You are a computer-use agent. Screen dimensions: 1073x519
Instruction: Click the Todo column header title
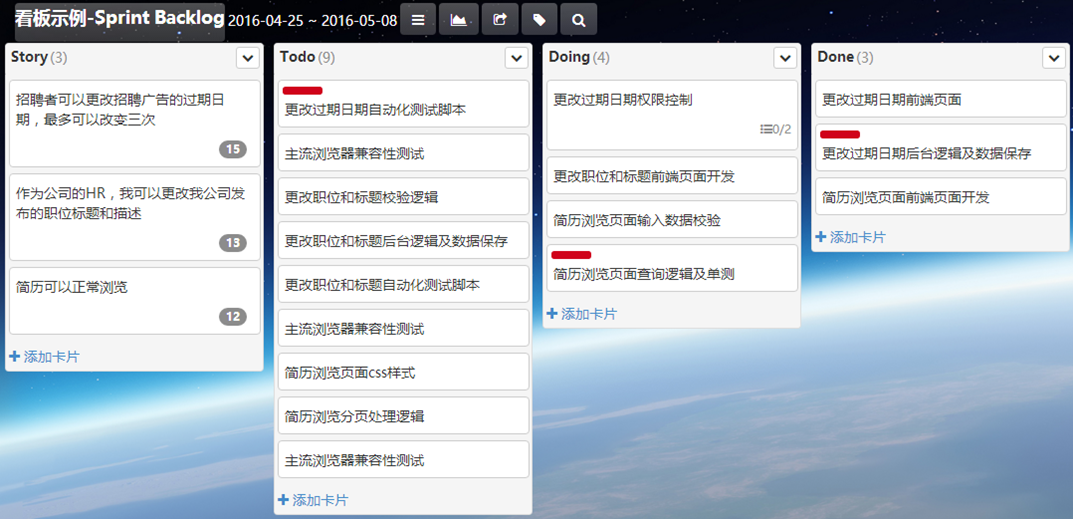298,58
